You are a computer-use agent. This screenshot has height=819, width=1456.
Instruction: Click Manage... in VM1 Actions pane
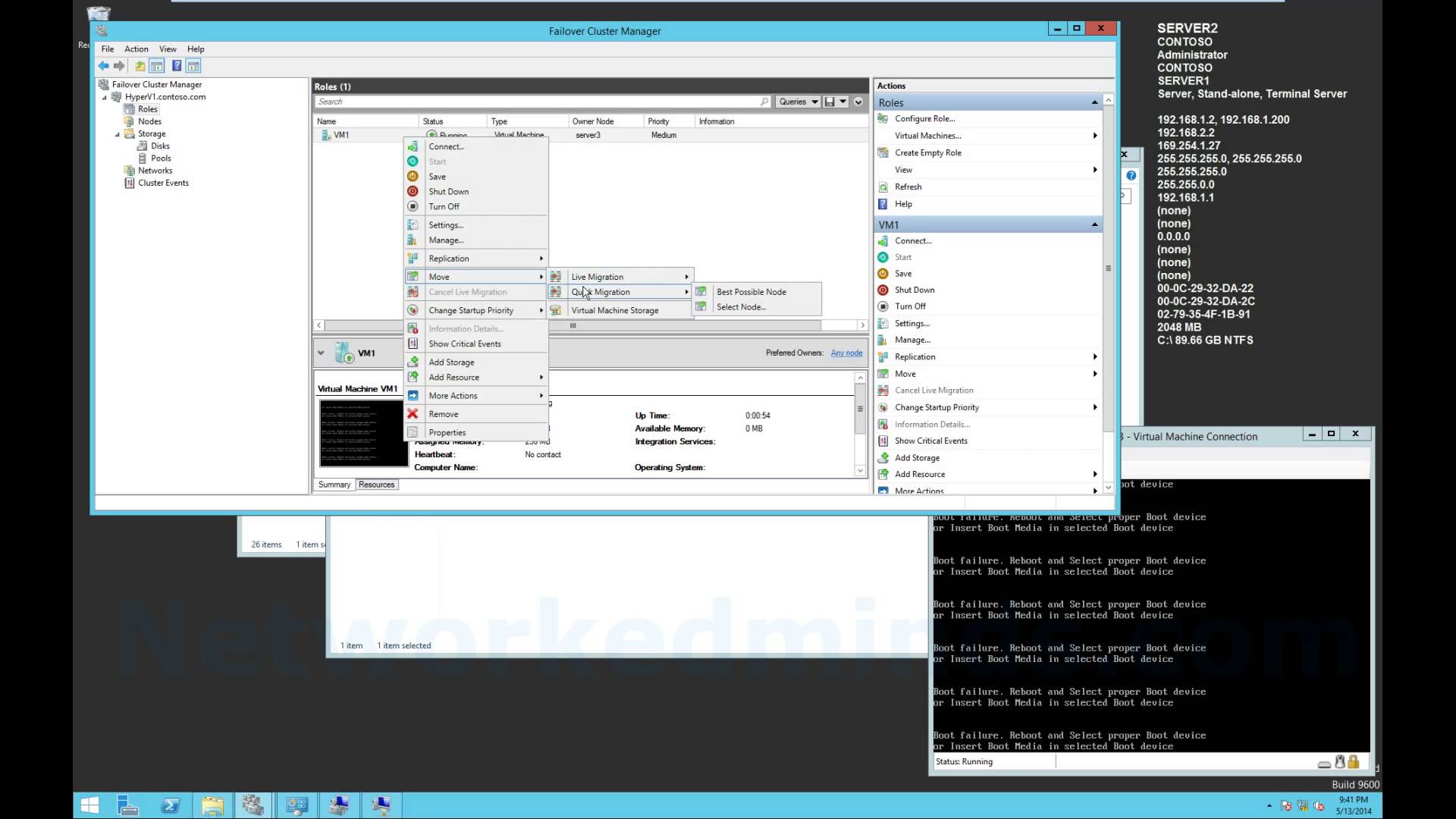pyautogui.click(x=912, y=340)
